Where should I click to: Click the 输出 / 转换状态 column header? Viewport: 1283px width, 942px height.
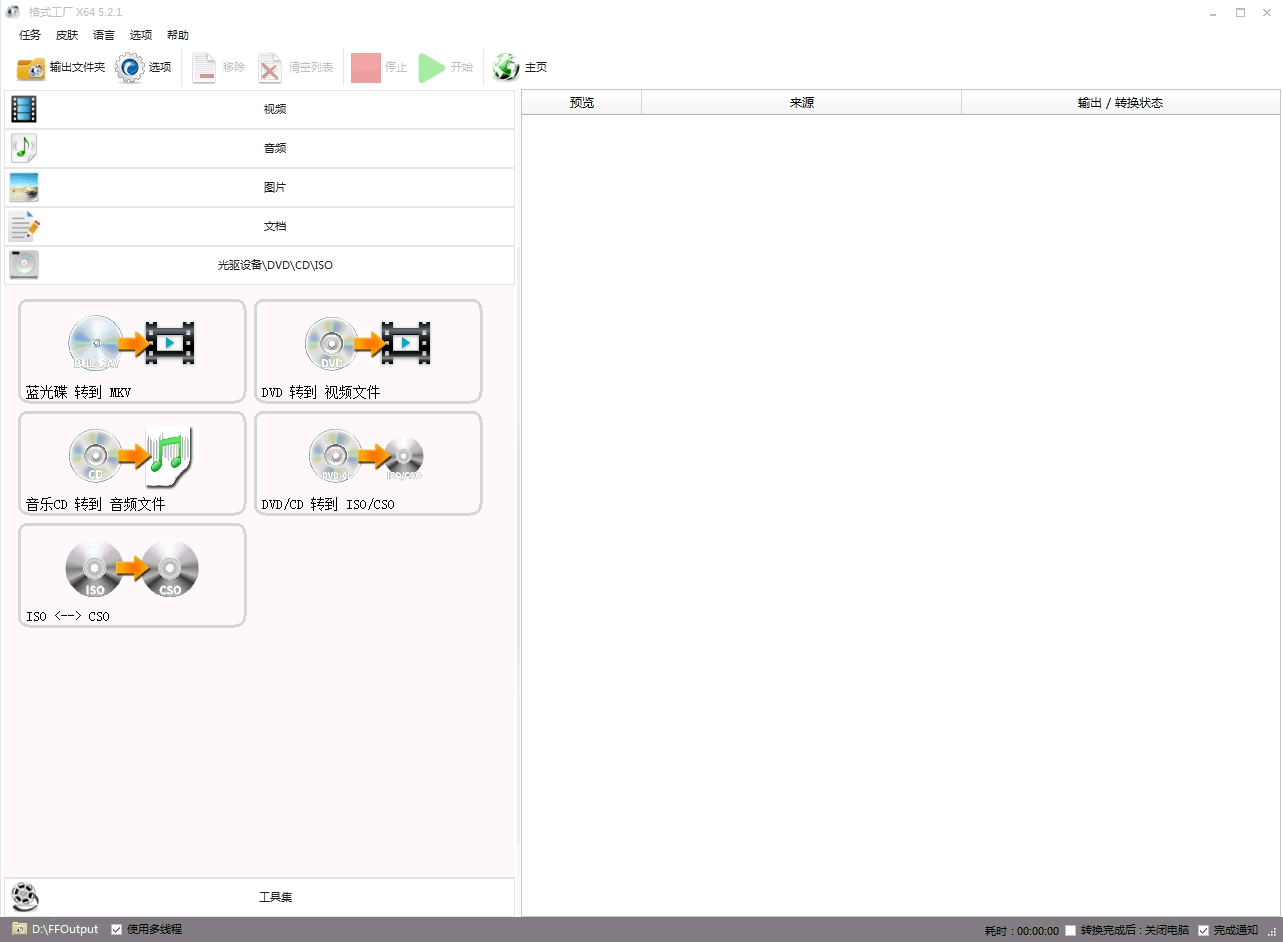[x=1120, y=102]
